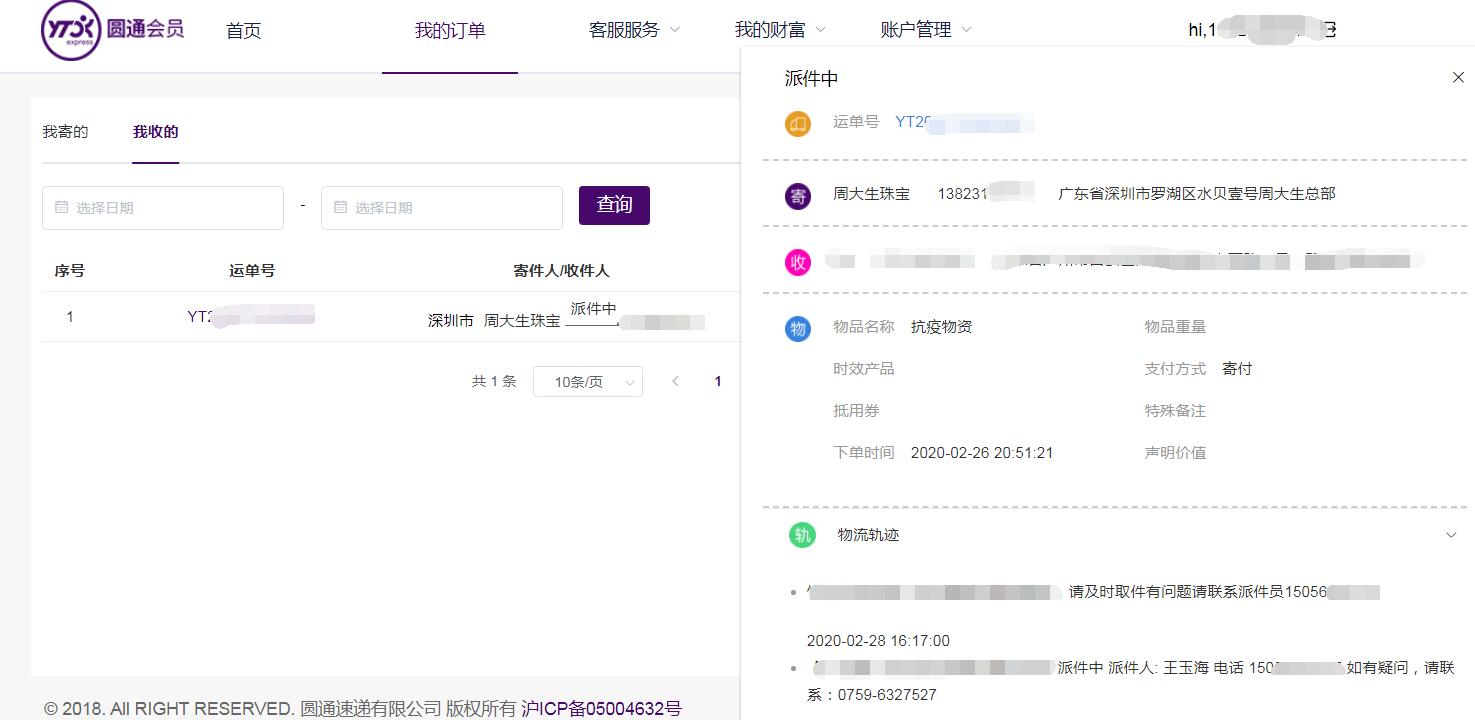Open the 账户管理 dropdown menu
Screen dimensions: 1475x720
point(926,30)
